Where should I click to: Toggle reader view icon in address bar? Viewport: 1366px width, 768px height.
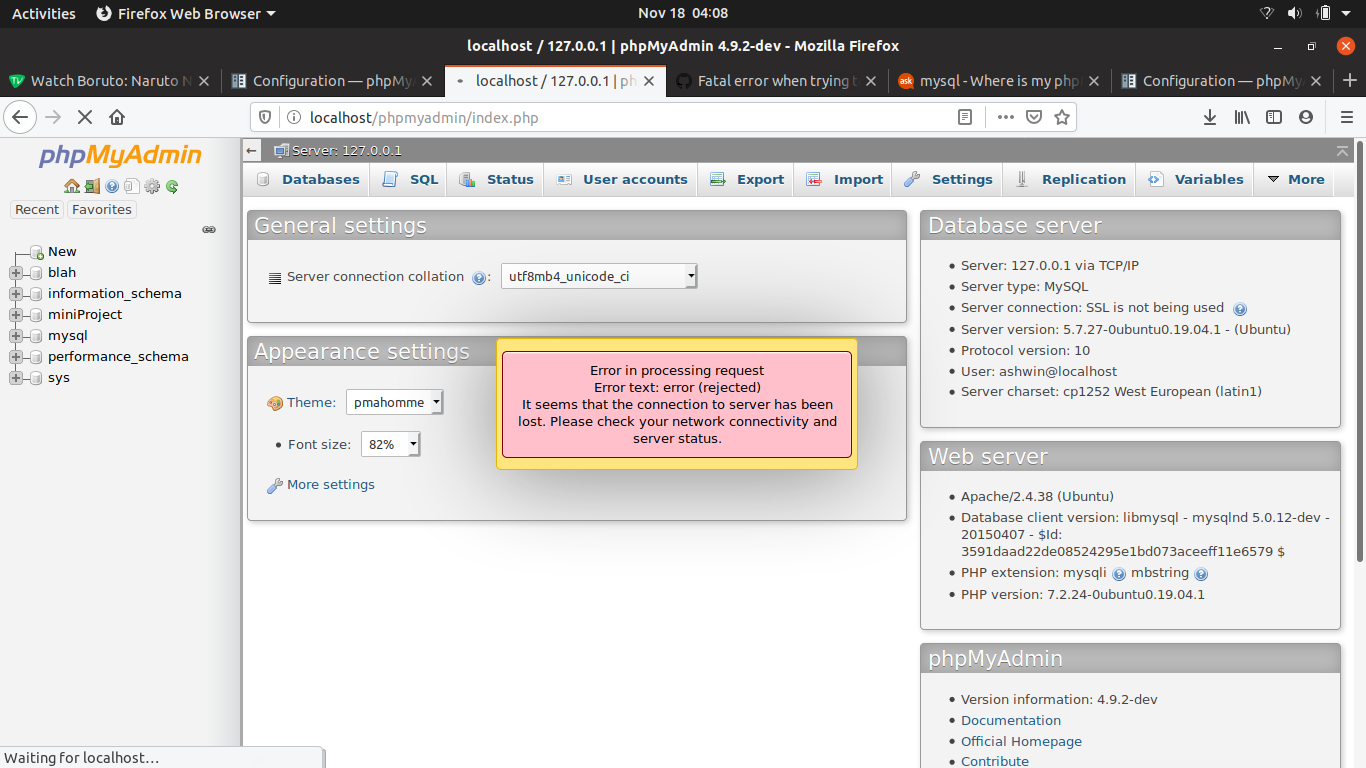[965, 117]
